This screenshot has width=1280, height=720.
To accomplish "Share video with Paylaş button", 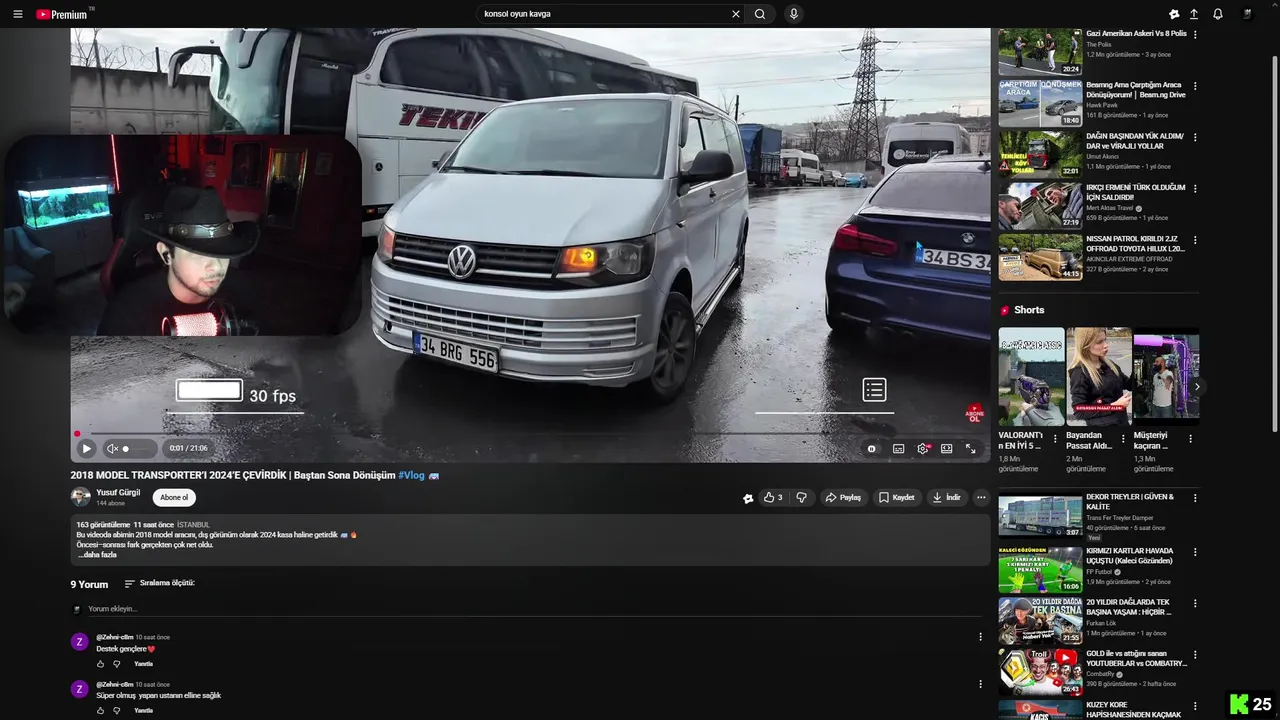I will [843, 497].
